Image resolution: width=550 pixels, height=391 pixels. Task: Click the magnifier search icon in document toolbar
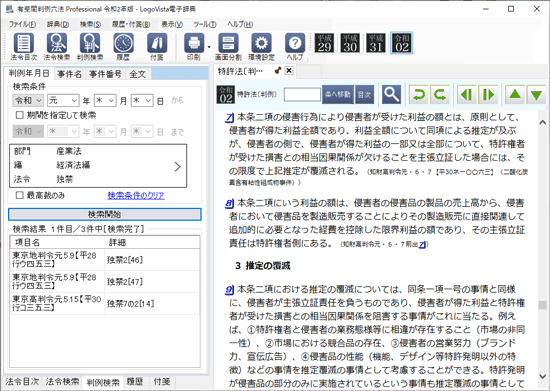coord(391,94)
